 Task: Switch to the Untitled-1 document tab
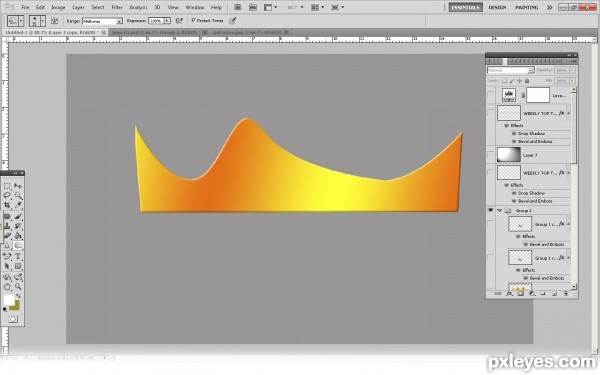55,33
